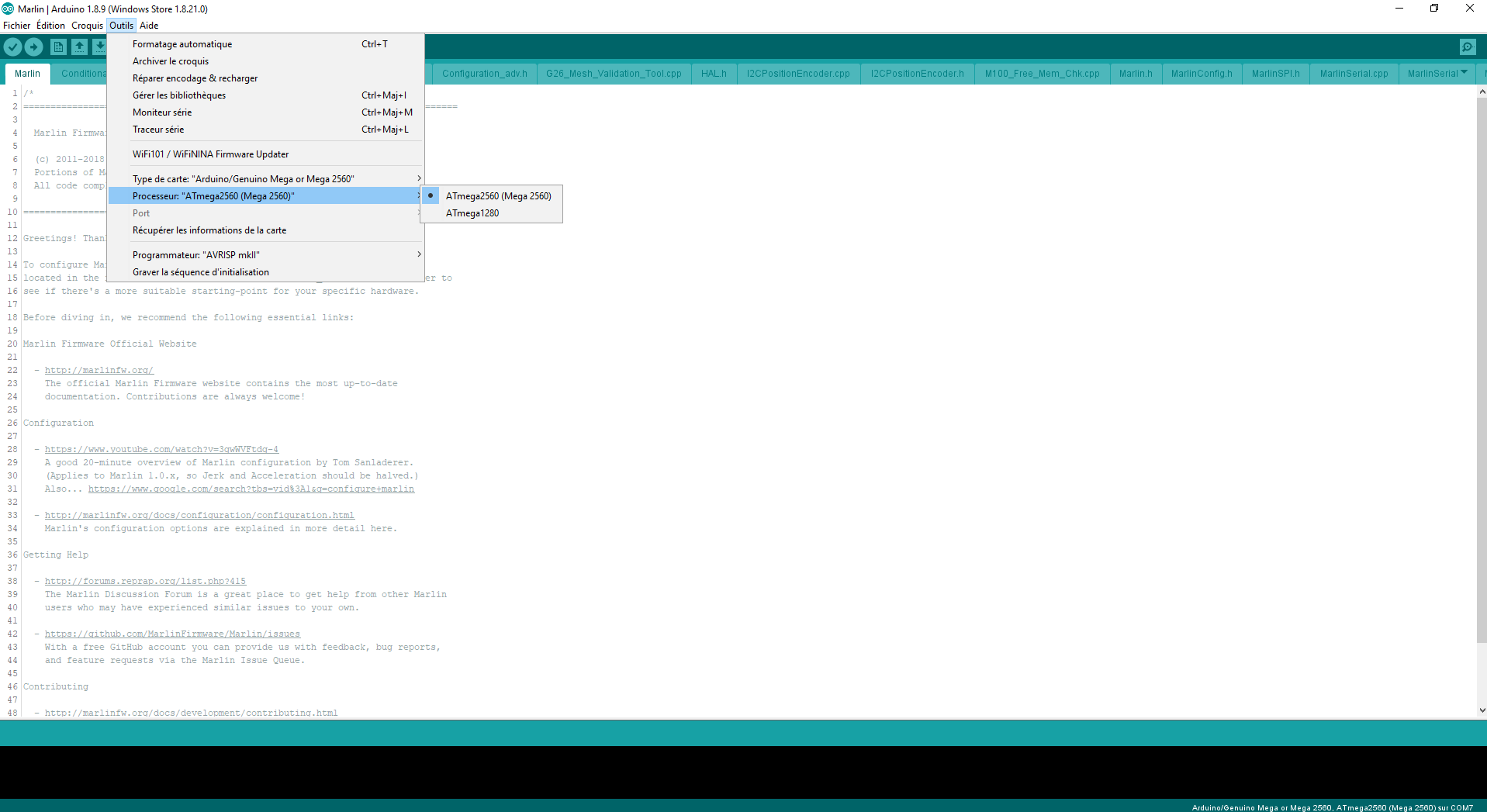Click the YouTube watch link
This screenshot has width=1487, height=812.
tap(161, 450)
